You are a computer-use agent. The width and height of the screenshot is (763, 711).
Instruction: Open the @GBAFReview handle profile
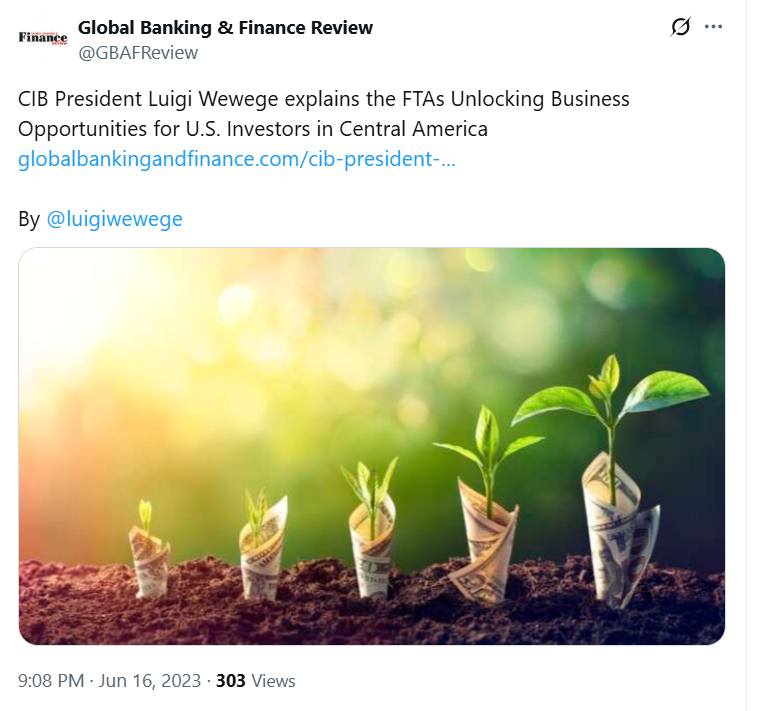(138, 52)
